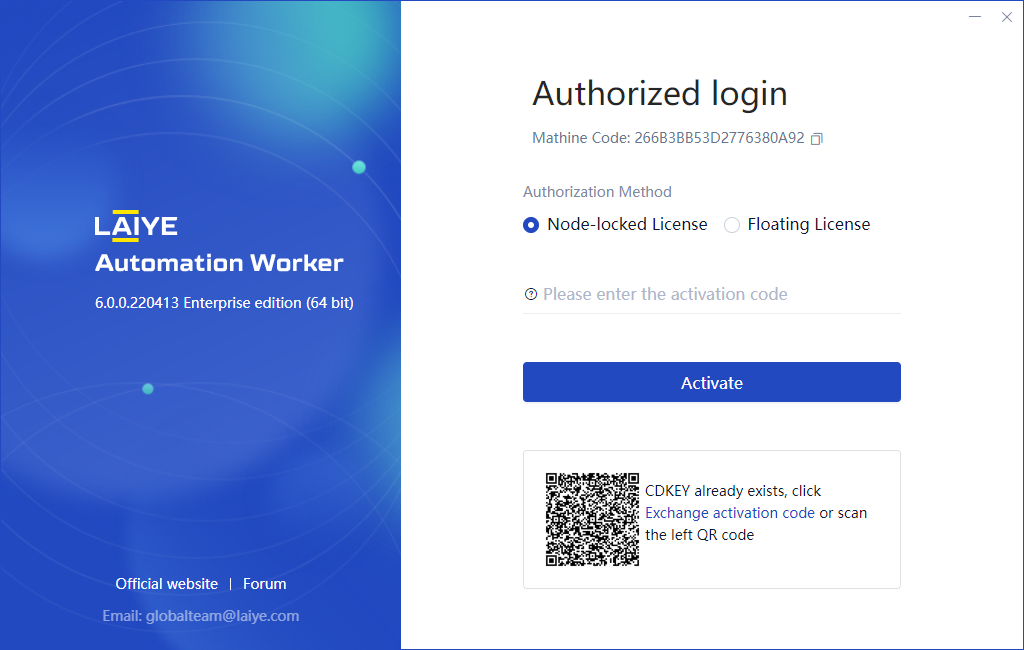The height and width of the screenshot is (650, 1024).
Task: Close the Authorized login window
Action: 1006,17
